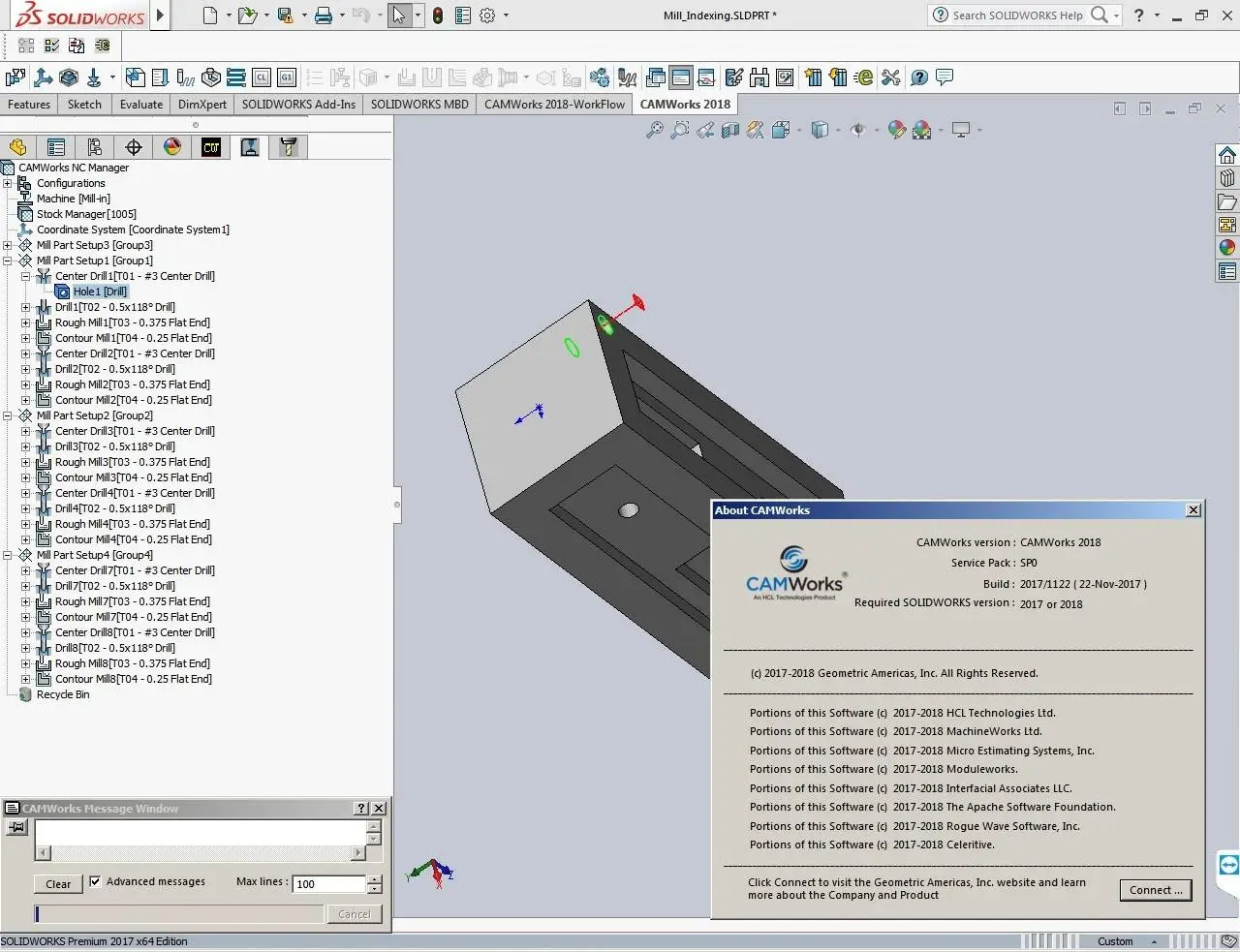Viewport: 1240px width, 952px height.
Task: Open the CAMWorks operation tree tab
Action: tap(250, 147)
